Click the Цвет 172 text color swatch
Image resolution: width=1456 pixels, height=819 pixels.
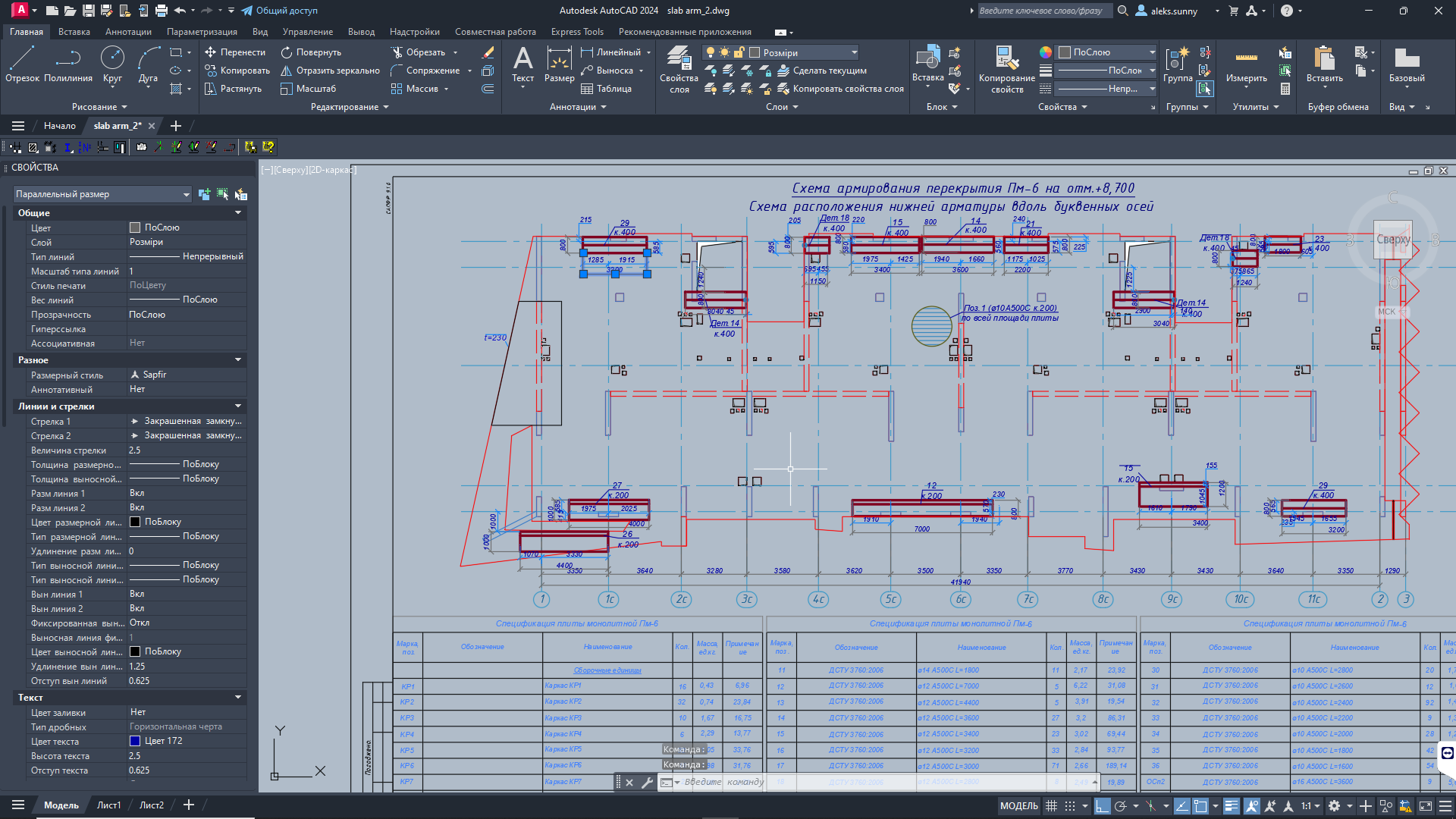pos(135,741)
